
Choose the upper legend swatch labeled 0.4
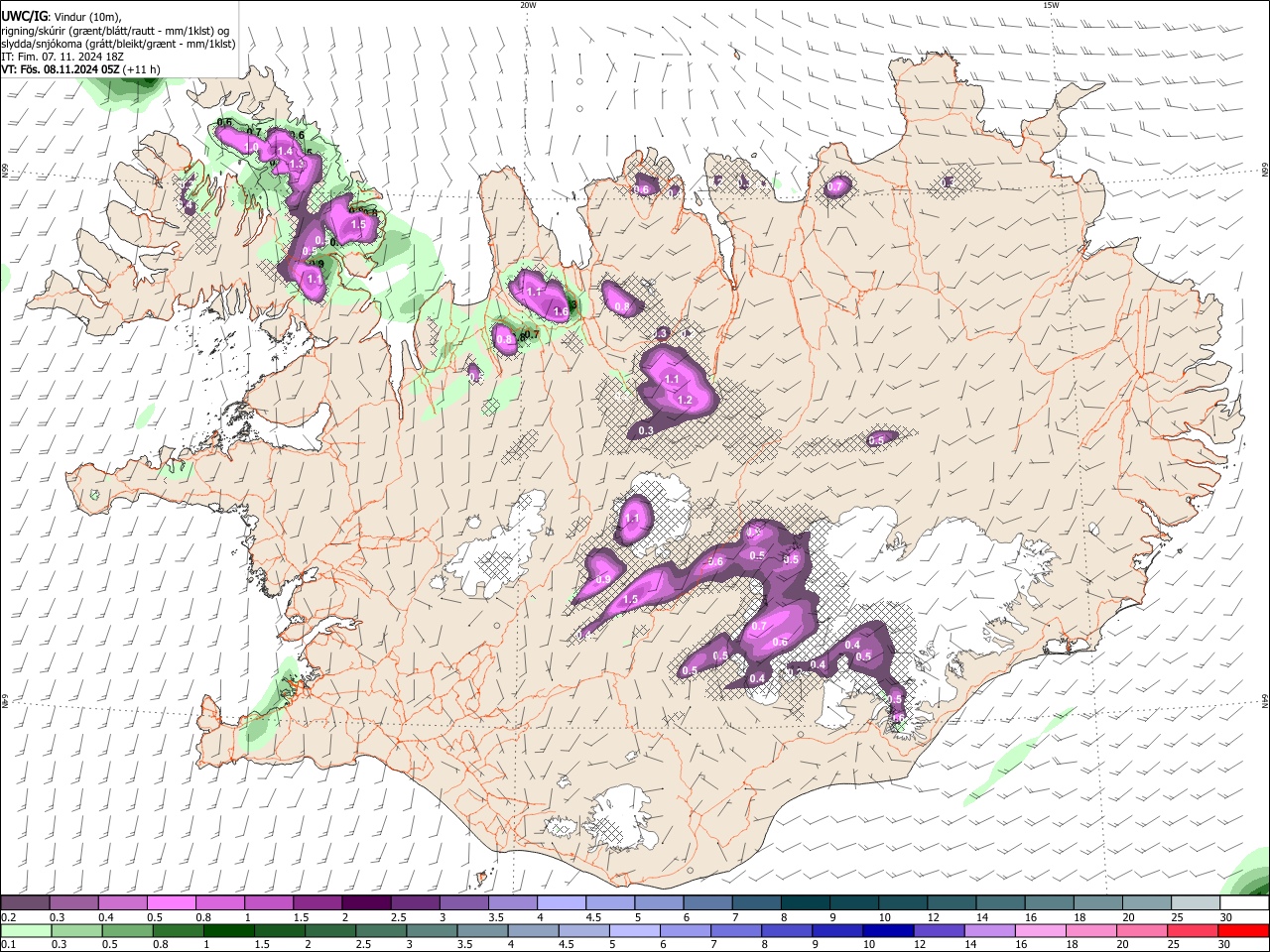coord(122,902)
